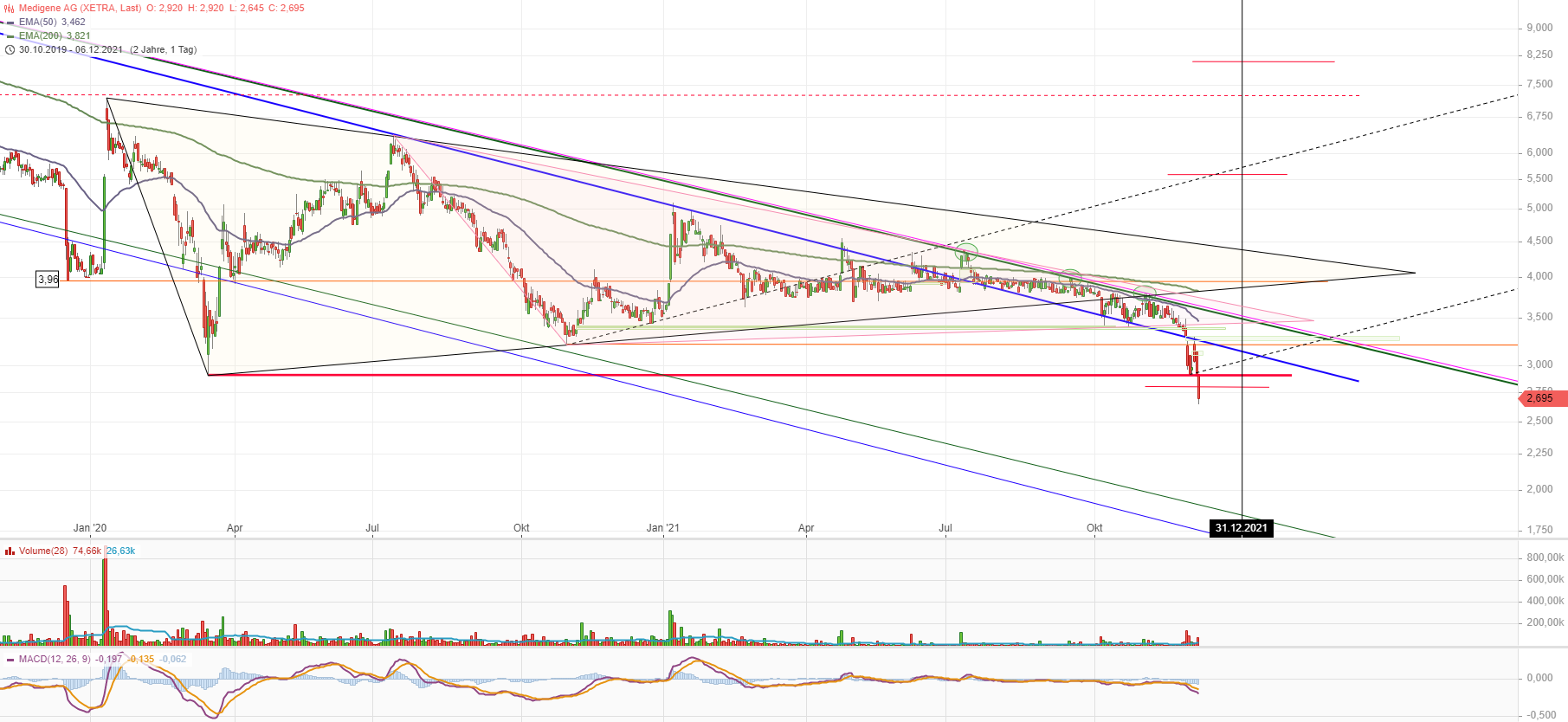
Task: Click the low price L: 2,645
Action: [247, 8]
